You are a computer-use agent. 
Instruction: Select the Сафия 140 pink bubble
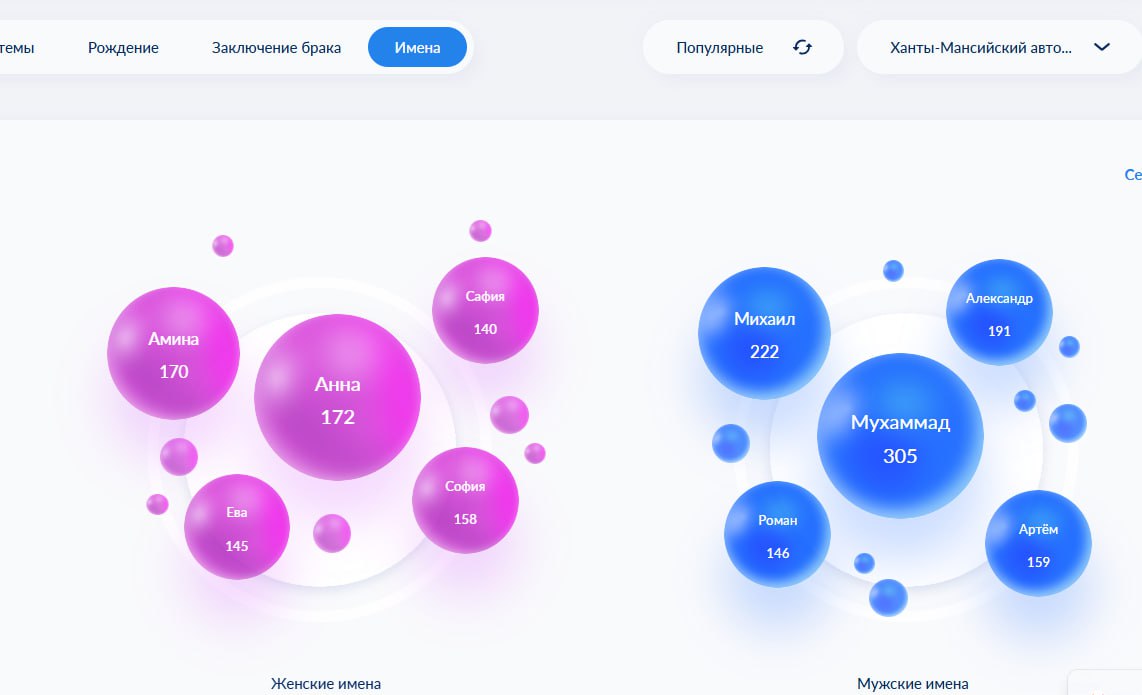pyautogui.click(x=485, y=310)
